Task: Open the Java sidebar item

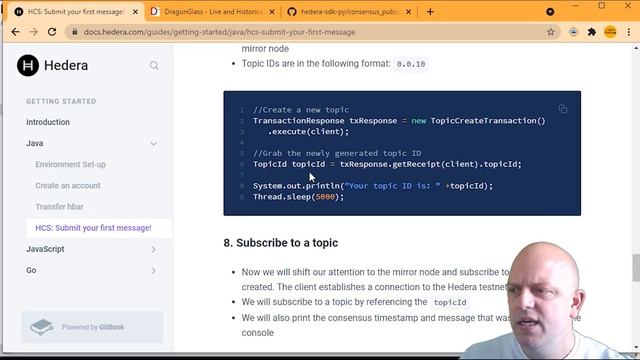Action: tap(35, 143)
